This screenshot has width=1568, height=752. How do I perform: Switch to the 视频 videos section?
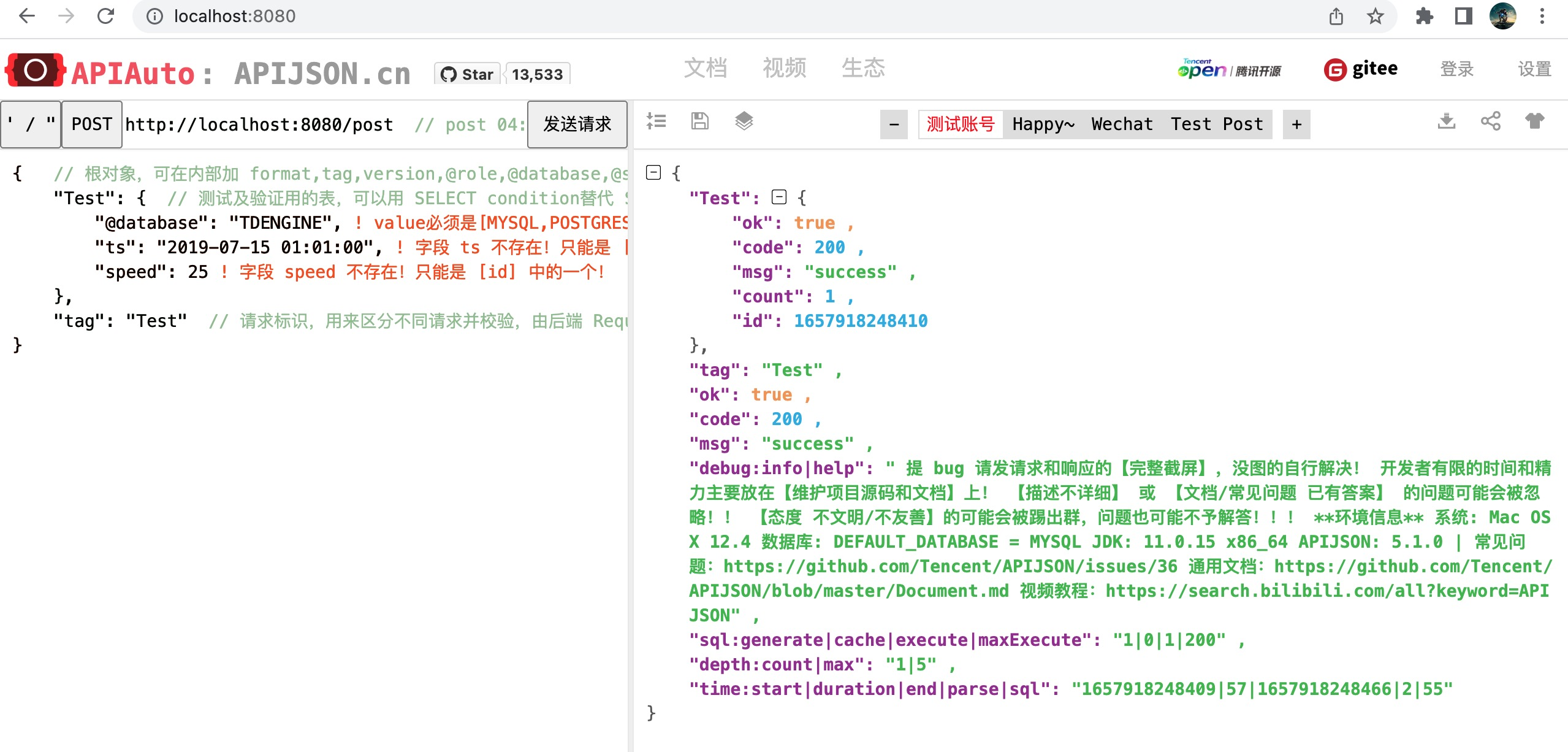coord(785,68)
